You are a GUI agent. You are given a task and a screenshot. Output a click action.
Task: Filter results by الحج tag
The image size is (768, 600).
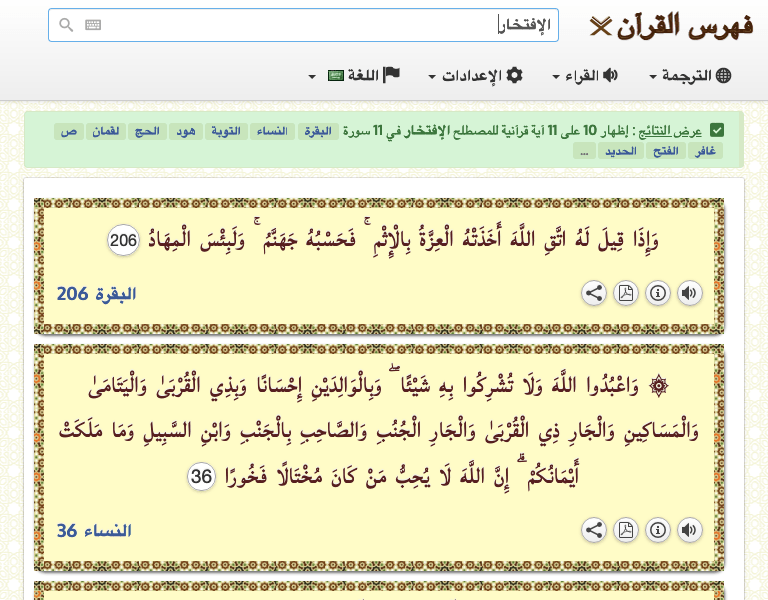coord(147,131)
